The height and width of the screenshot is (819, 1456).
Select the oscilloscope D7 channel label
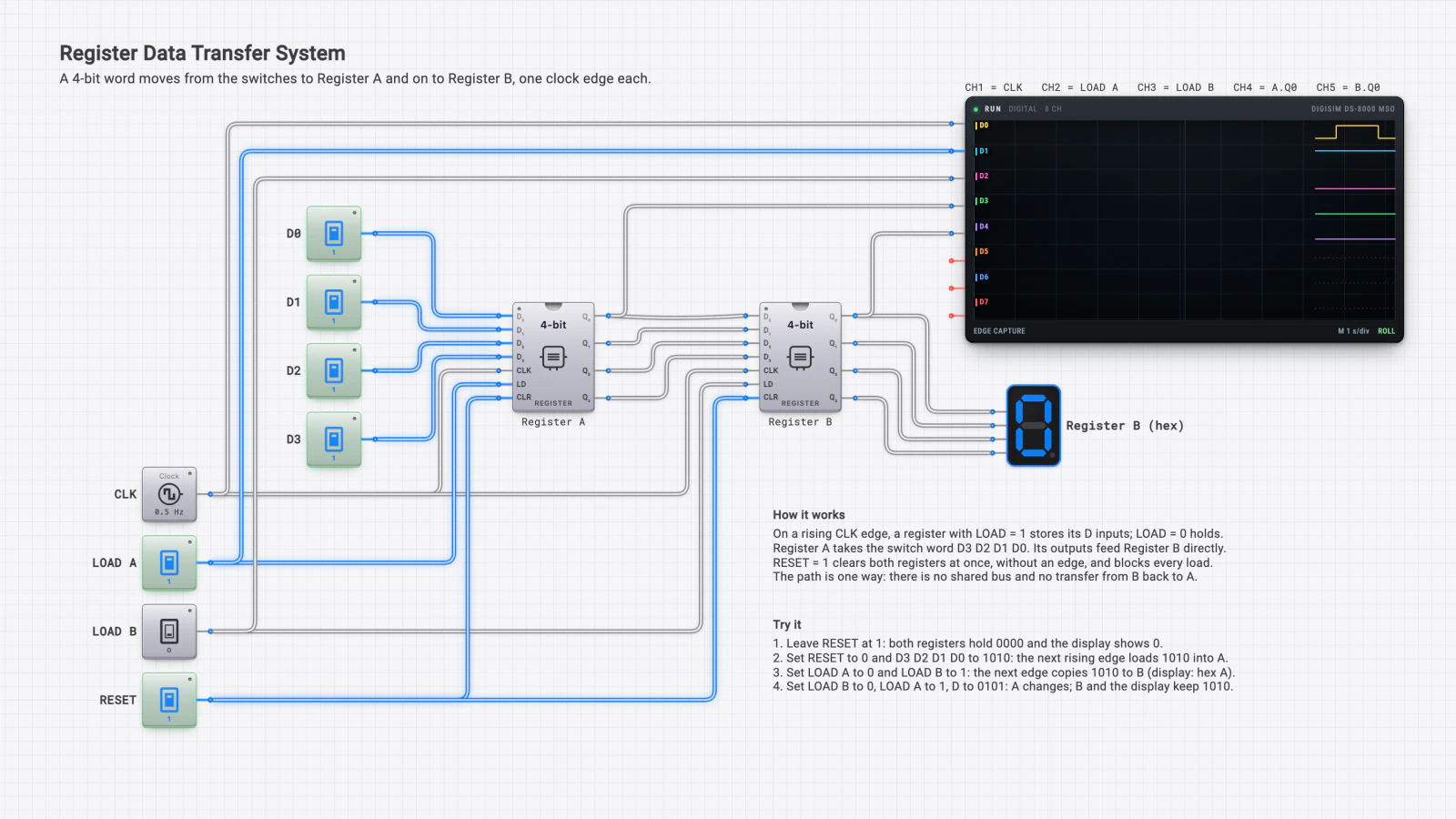click(x=983, y=302)
